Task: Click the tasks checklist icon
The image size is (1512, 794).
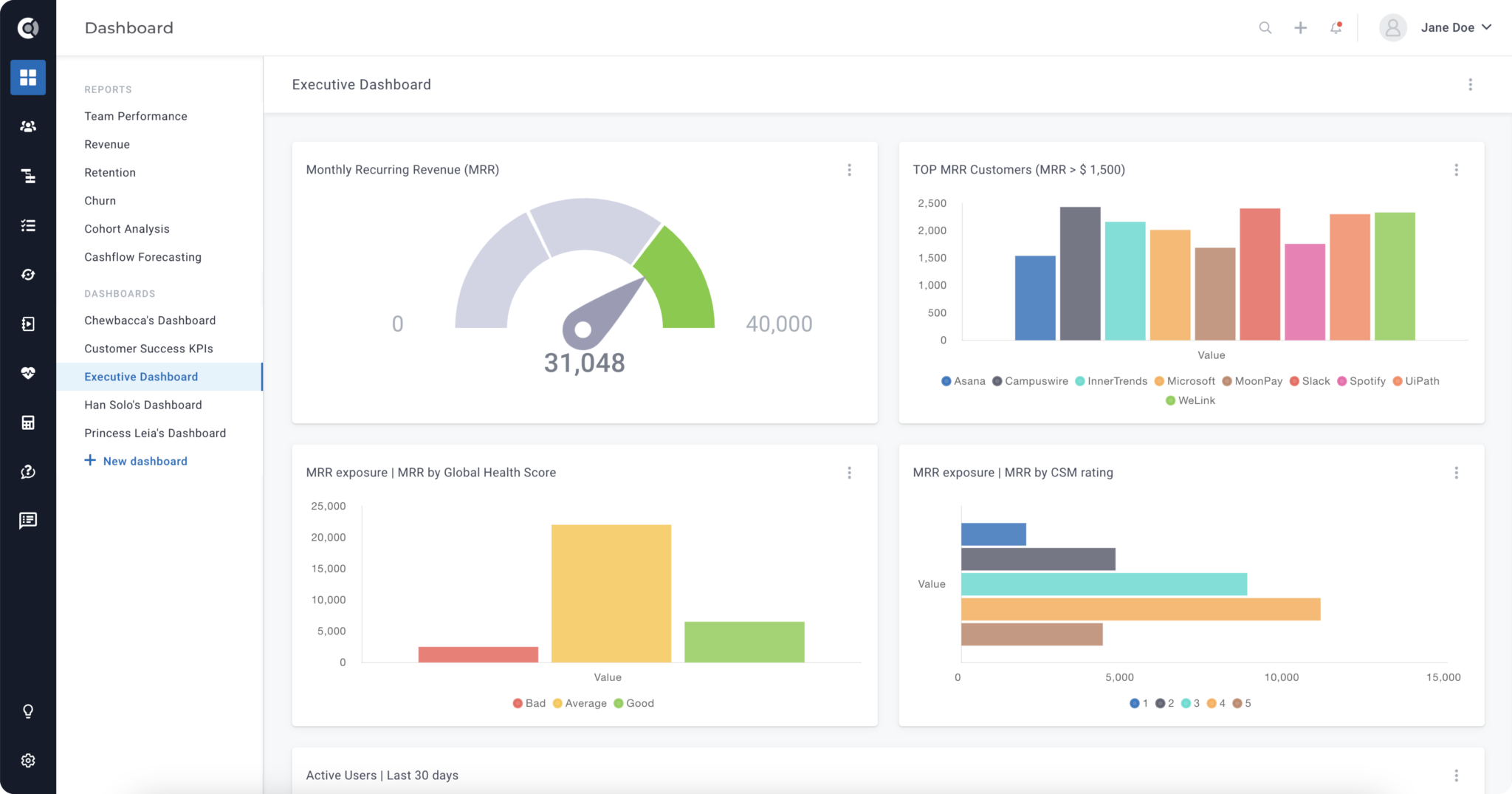Action: (28, 225)
